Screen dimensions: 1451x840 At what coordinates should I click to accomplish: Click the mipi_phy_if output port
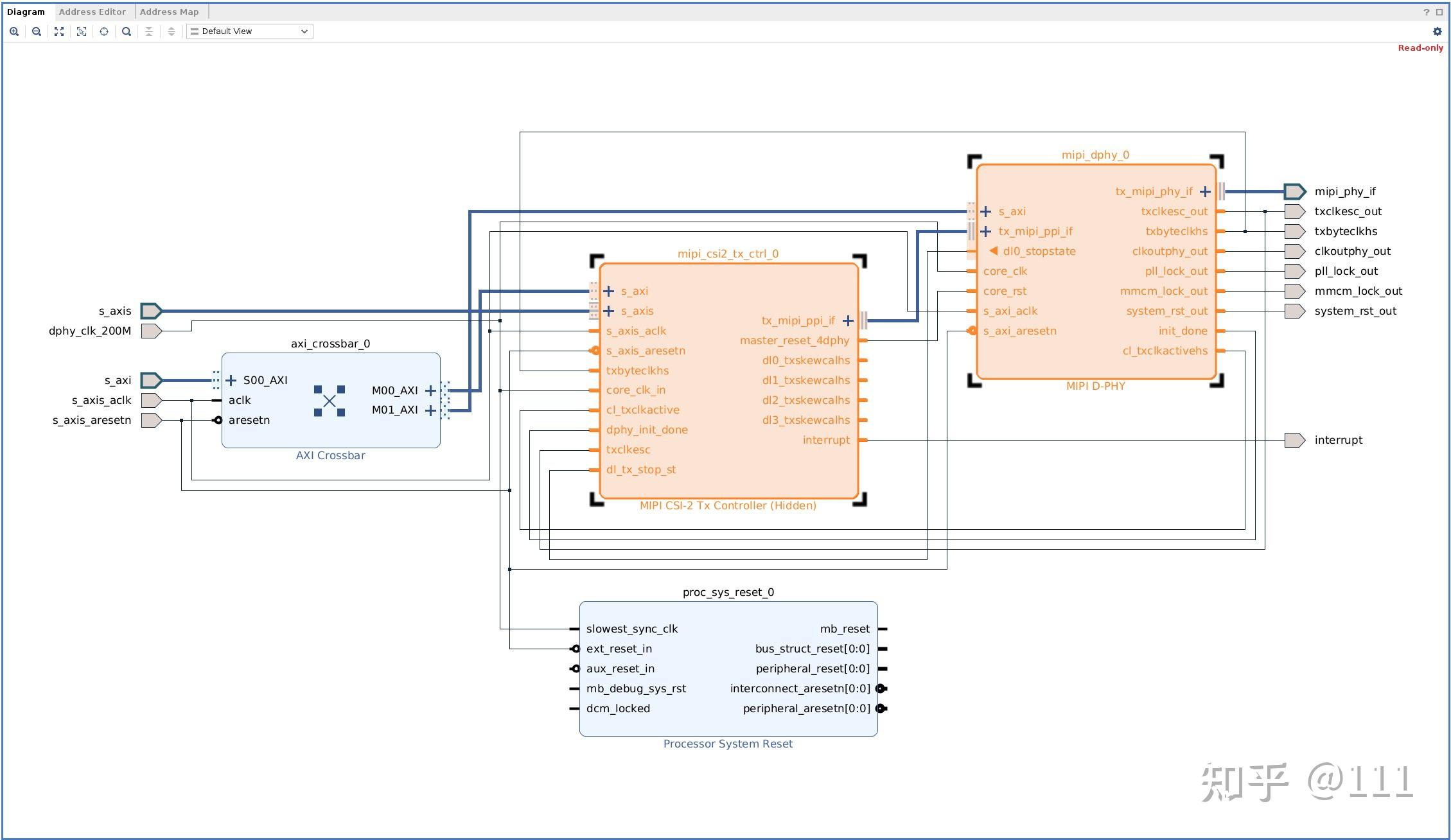(1294, 191)
